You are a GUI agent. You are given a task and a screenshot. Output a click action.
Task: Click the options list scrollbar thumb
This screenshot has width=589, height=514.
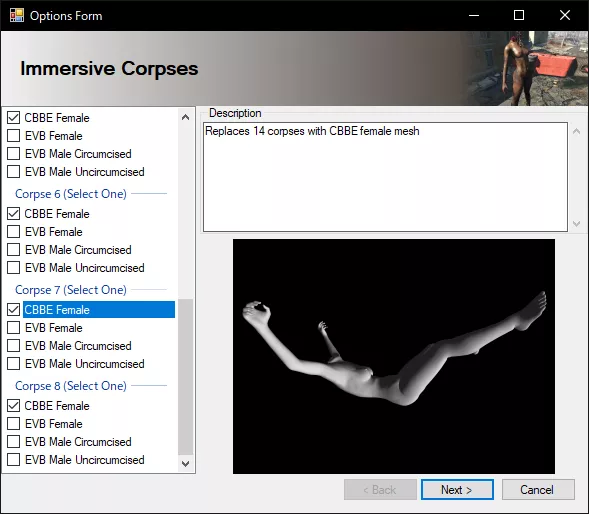(185, 377)
